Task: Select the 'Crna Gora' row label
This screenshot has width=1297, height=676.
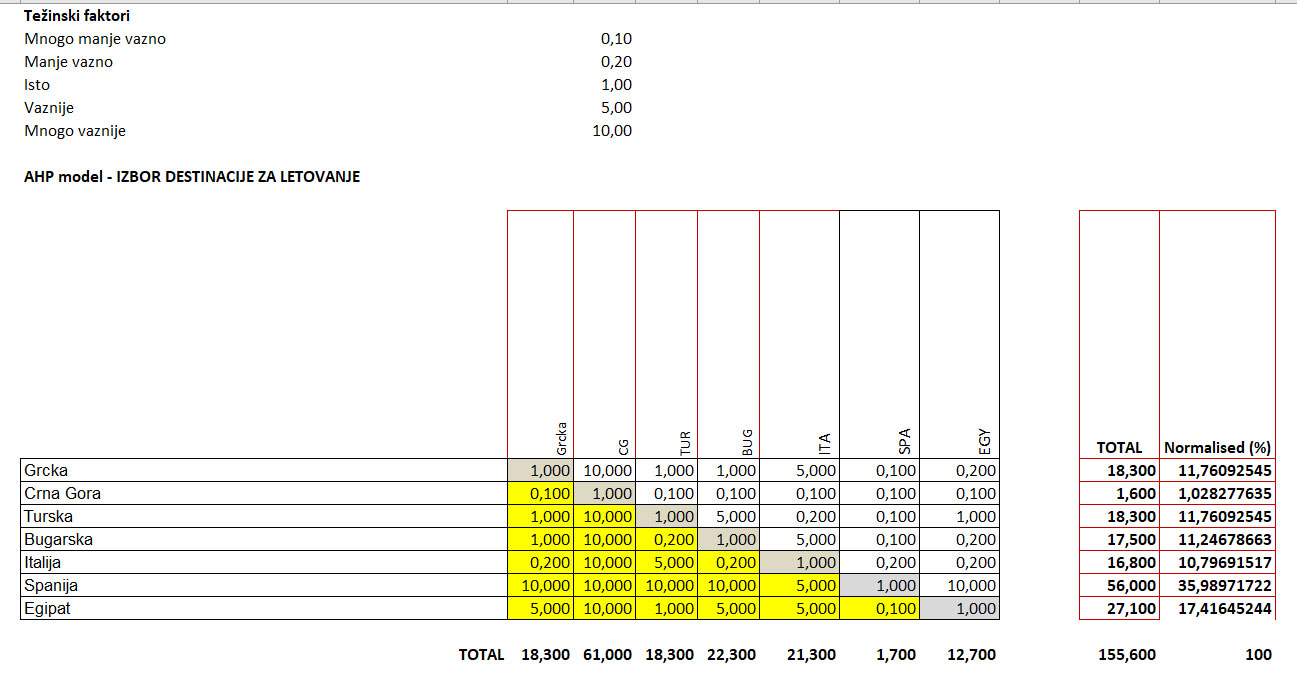Action: click(264, 493)
